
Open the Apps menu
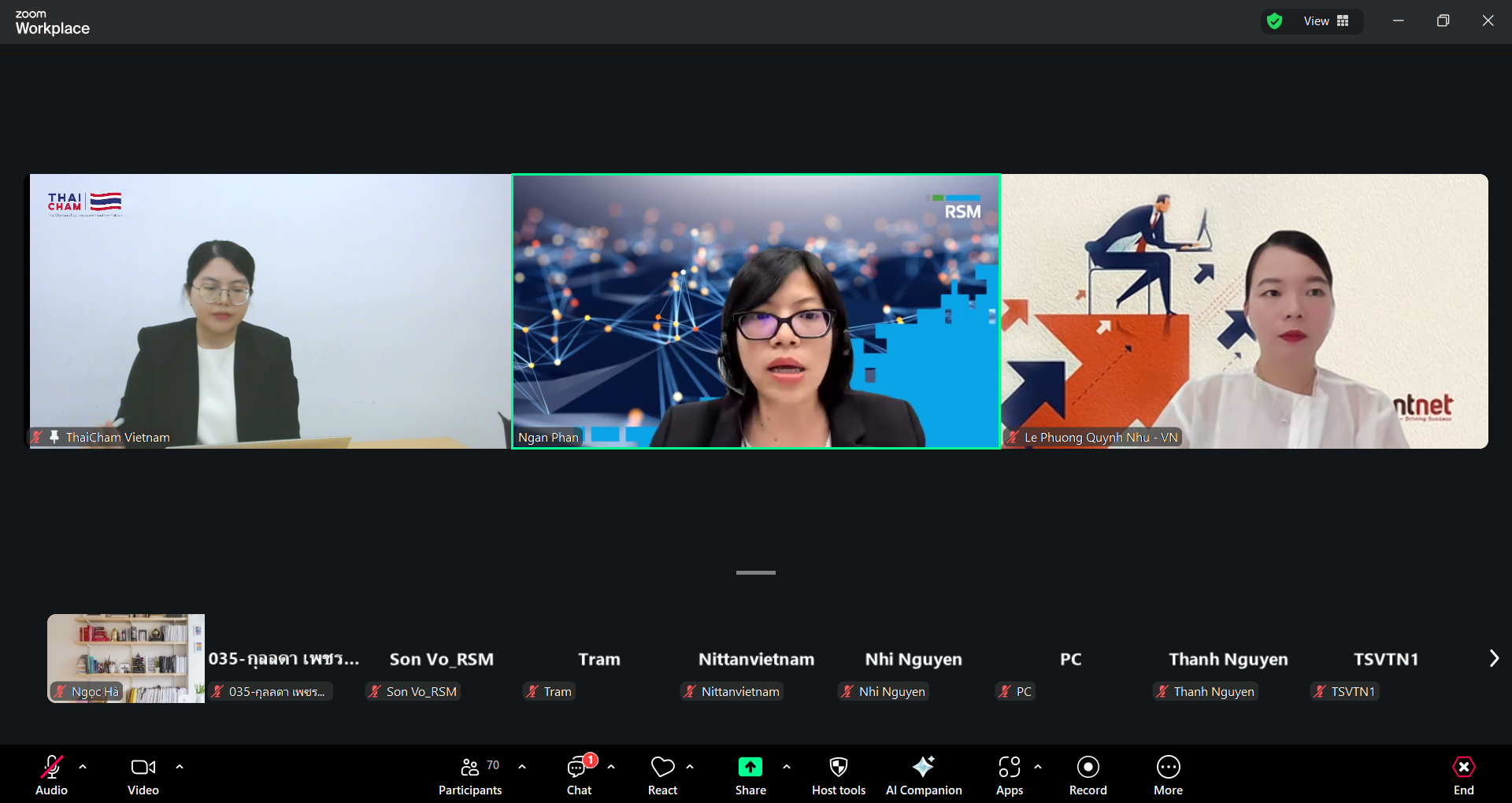[x=1010, y=775]
